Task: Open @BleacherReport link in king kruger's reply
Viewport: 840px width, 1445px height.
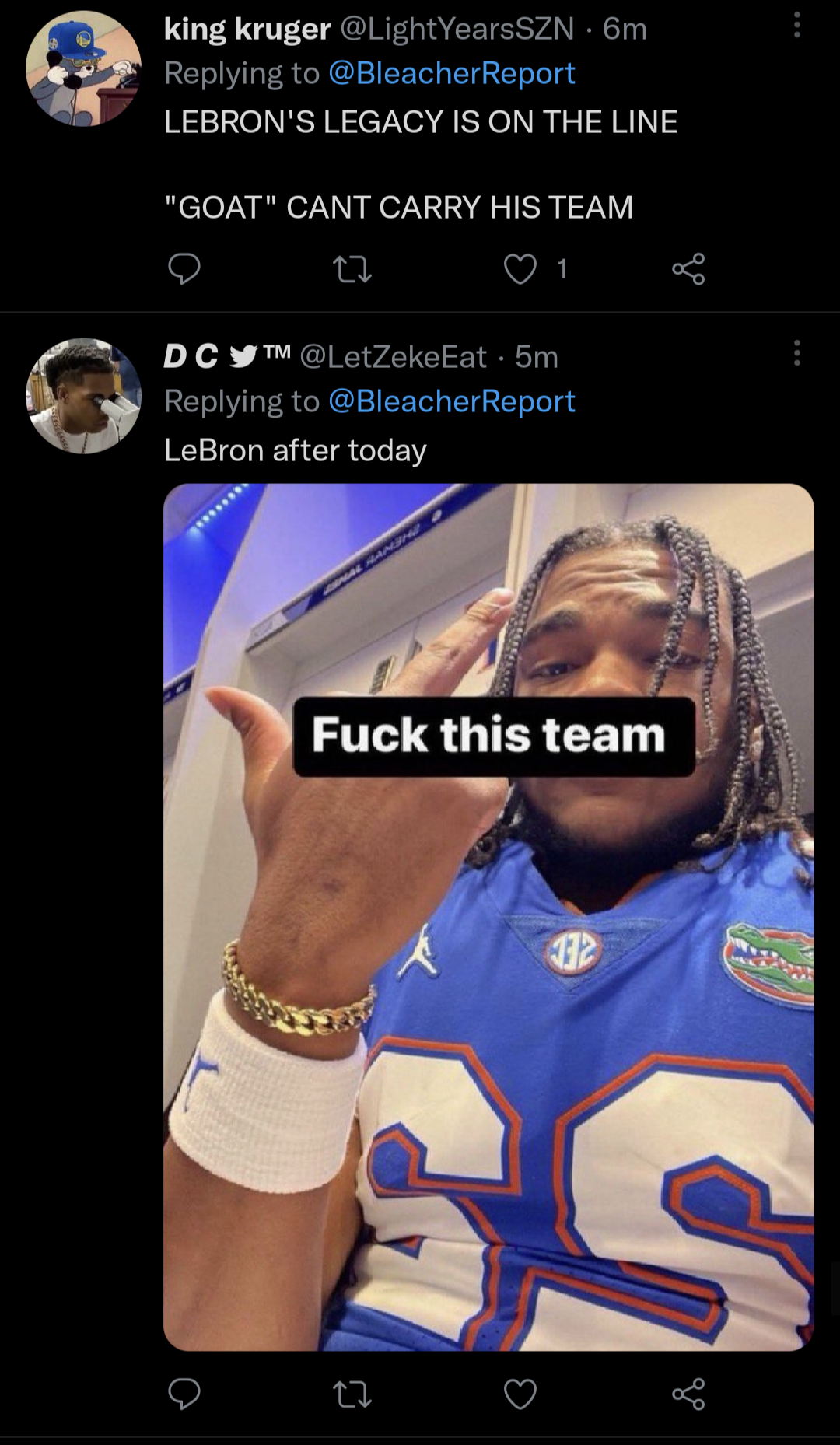Action: [451, 73]
